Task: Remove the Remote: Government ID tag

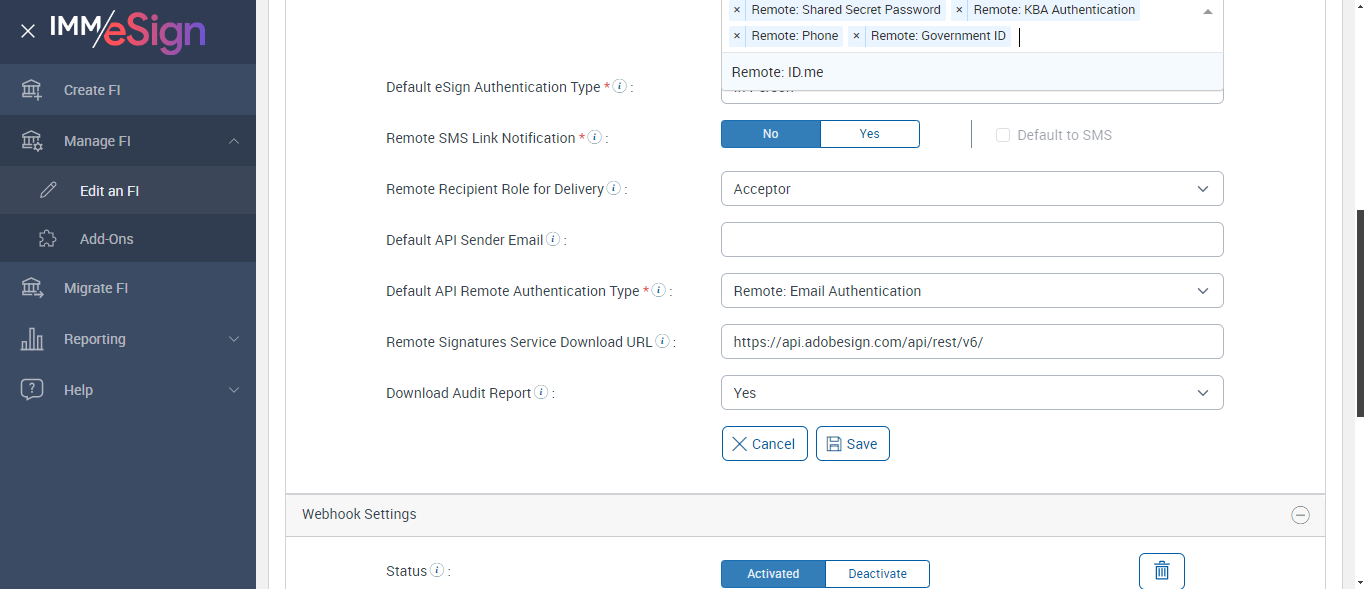Action: [x=856, y=36]
